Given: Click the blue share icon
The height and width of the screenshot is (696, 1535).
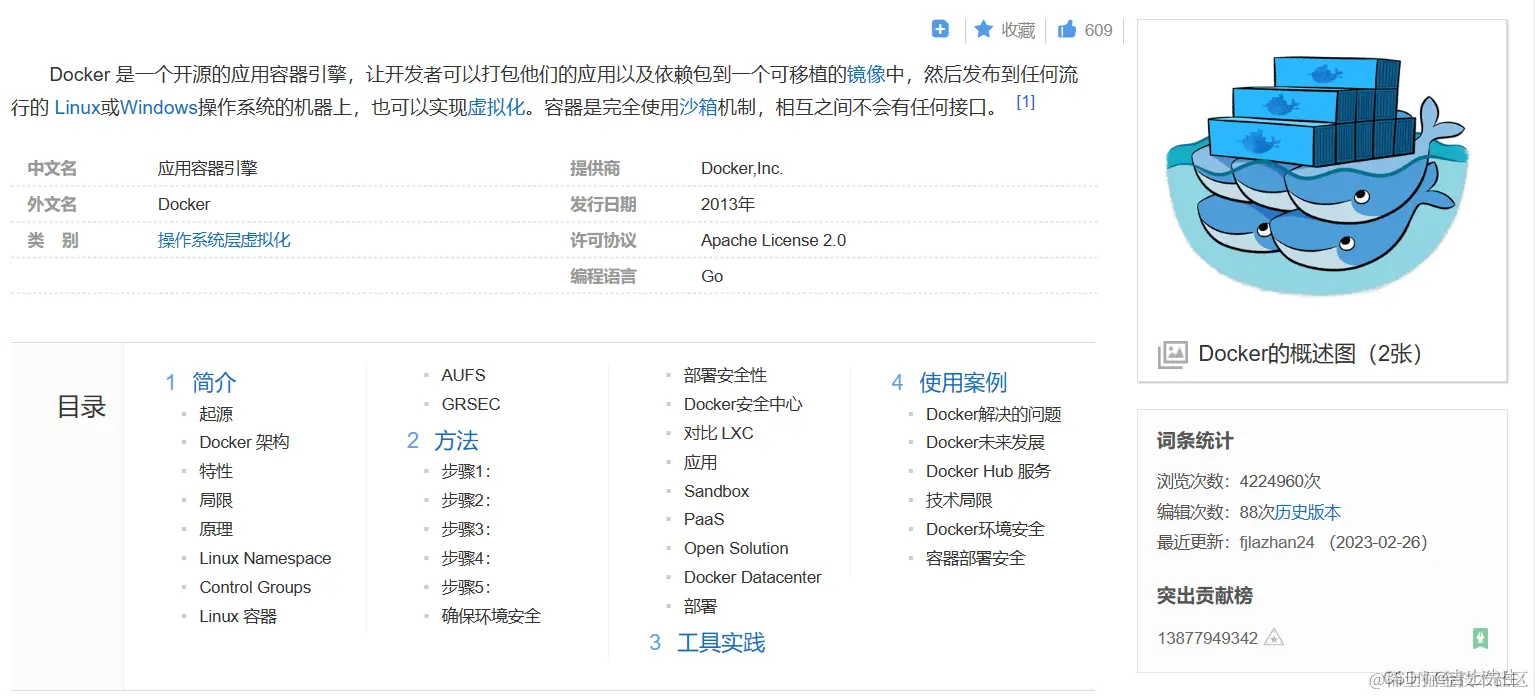Looking at the screenshot, I should tap(939, 29).
